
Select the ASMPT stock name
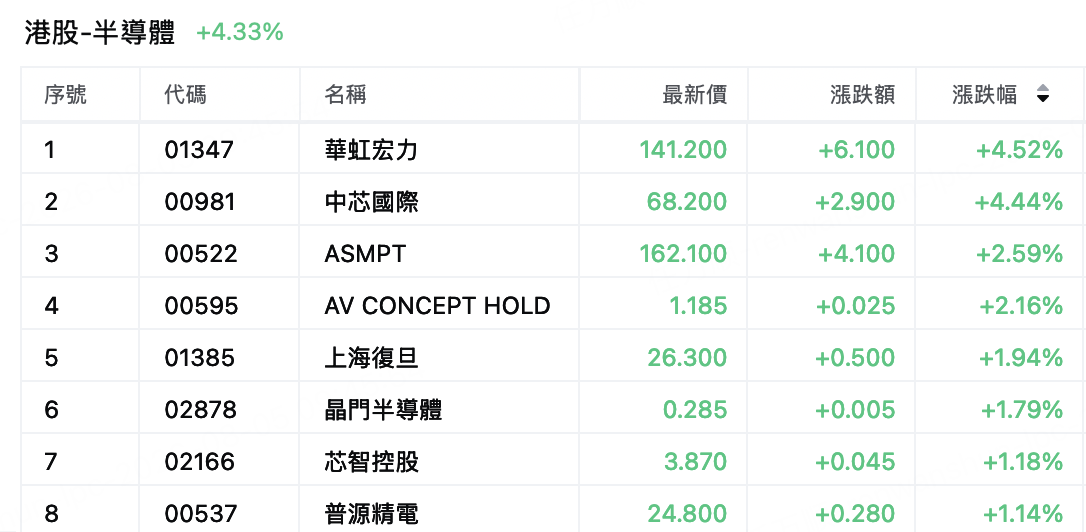365,254
